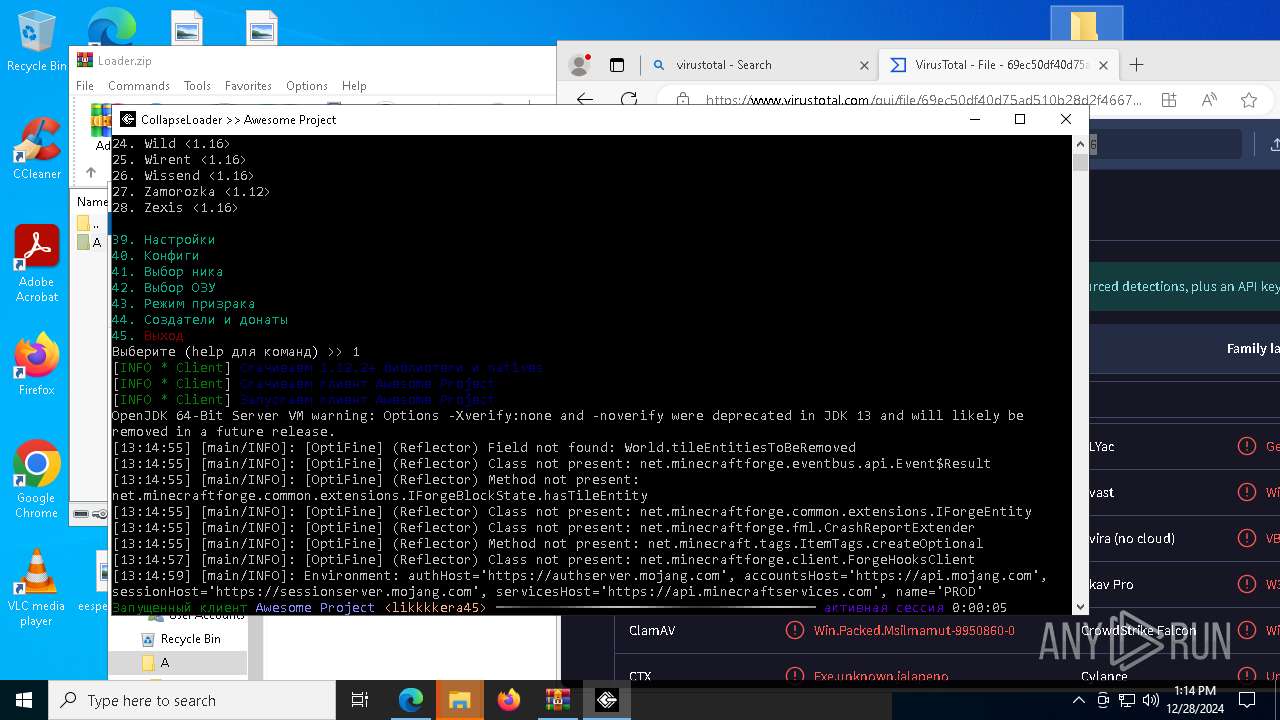
Task: Open site info lock icon in Edge
Action: point(683,100)
